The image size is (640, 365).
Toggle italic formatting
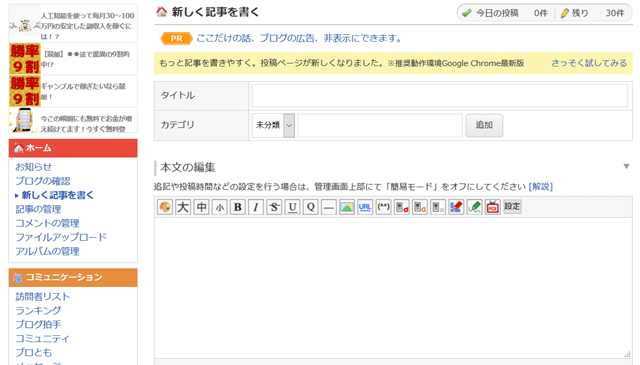tap(256, 207)
